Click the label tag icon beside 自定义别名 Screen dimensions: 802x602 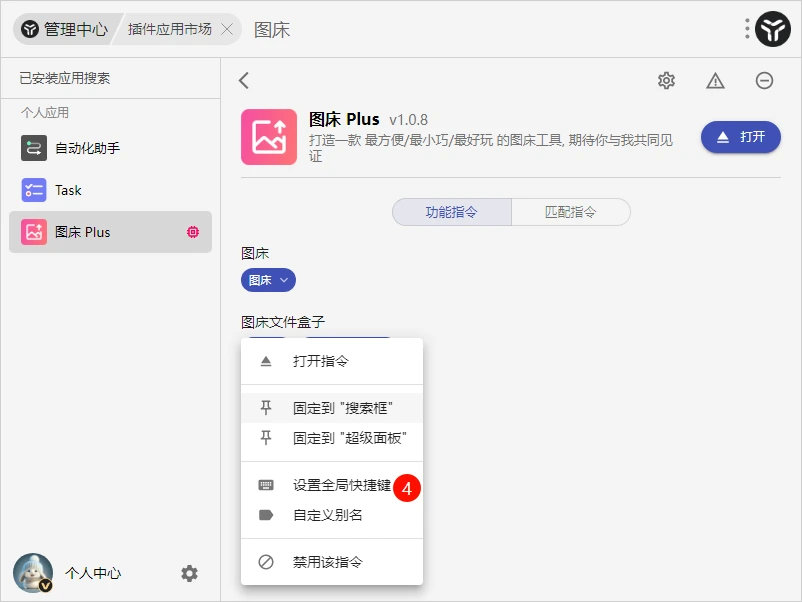click(x=266, y=515)
